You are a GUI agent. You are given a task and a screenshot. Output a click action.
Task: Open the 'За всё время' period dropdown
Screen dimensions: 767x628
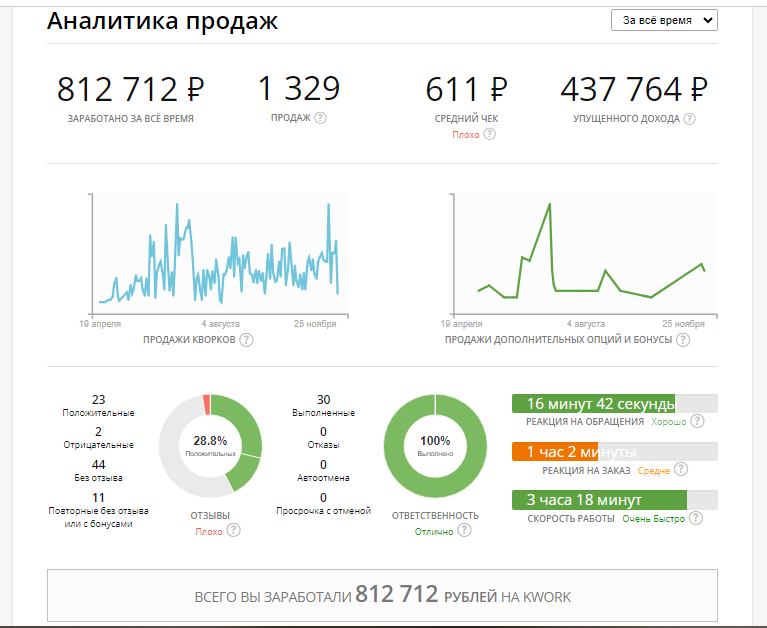point(664,21)
